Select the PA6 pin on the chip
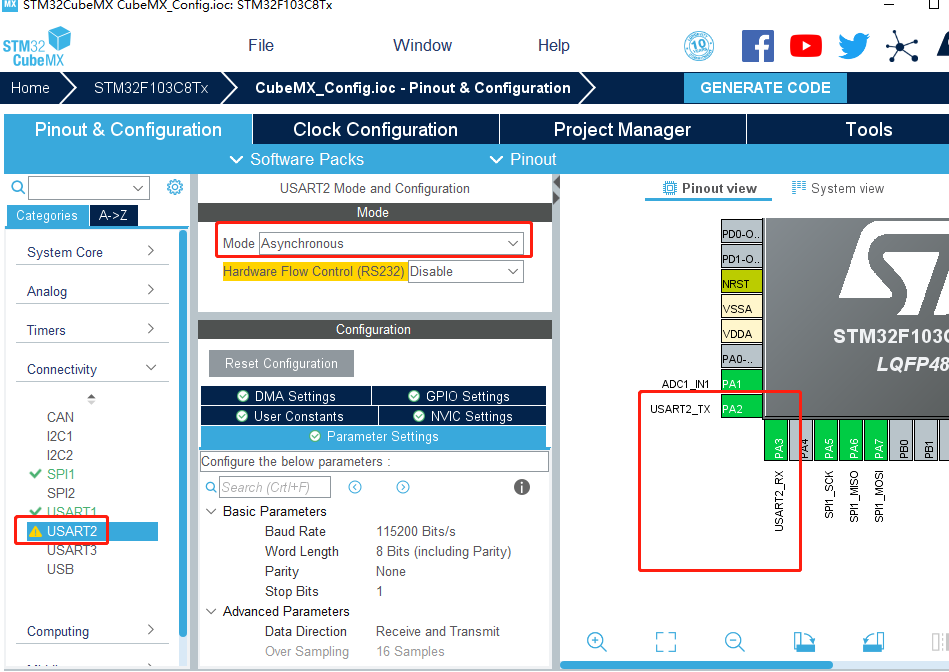This screenshot has height=672, width=949. point(853,440)
